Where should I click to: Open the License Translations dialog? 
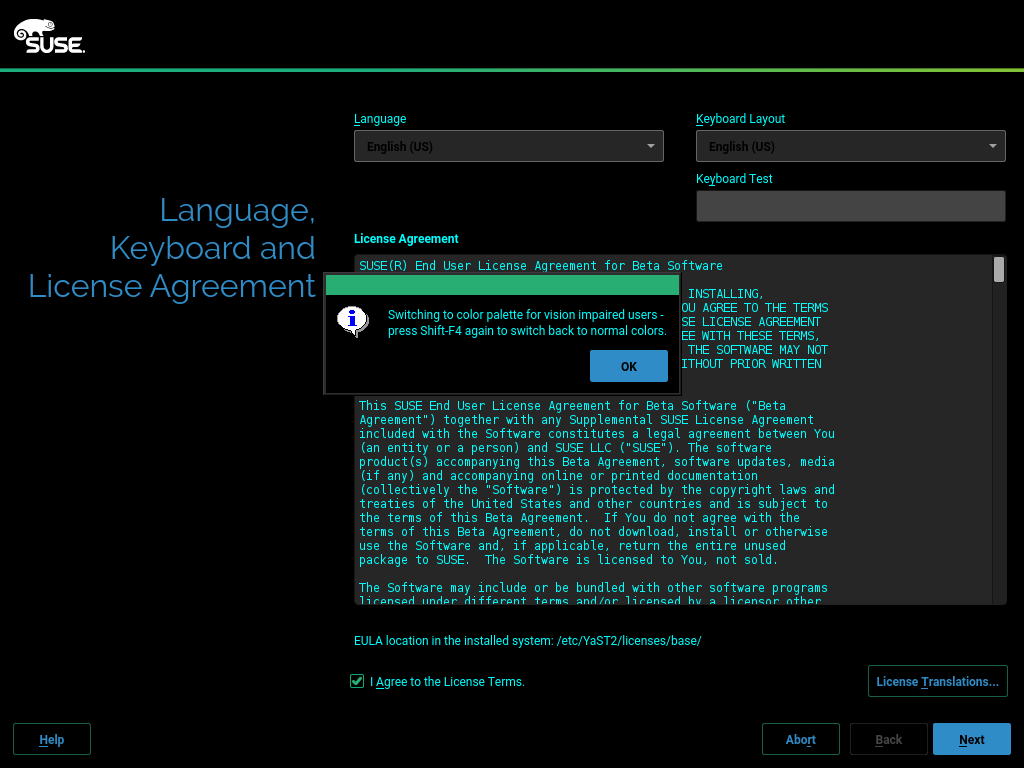[937, 681]
